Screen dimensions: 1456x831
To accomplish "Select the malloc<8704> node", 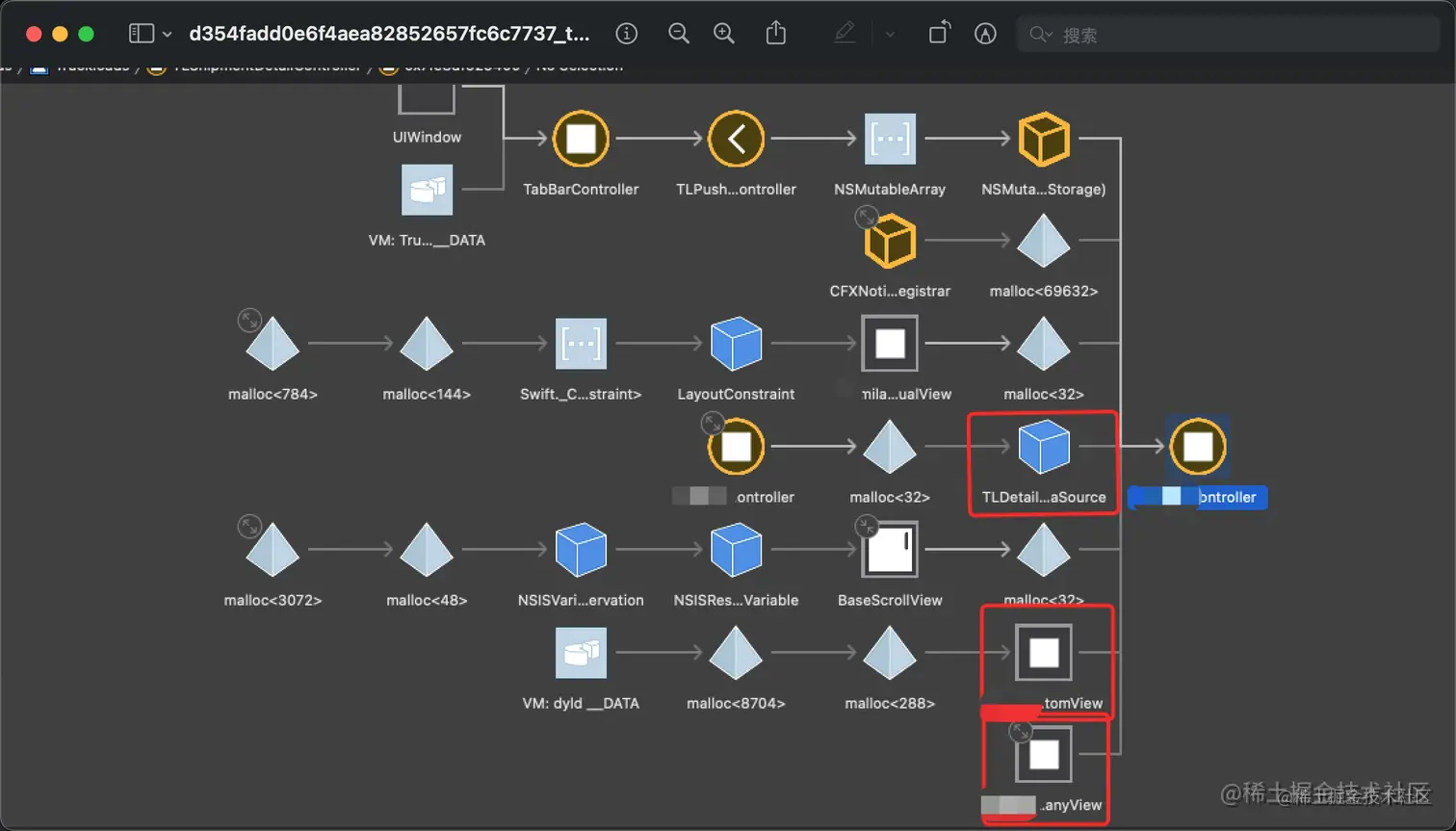I will [x=736, y=653].
